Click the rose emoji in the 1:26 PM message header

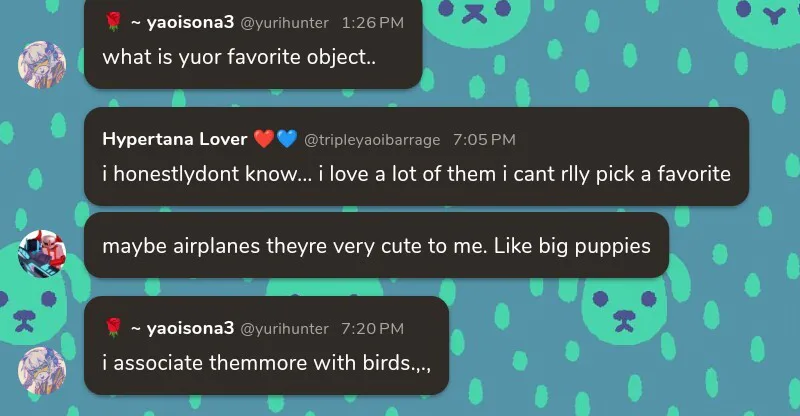pyautogui.click(x=113, y=21)
